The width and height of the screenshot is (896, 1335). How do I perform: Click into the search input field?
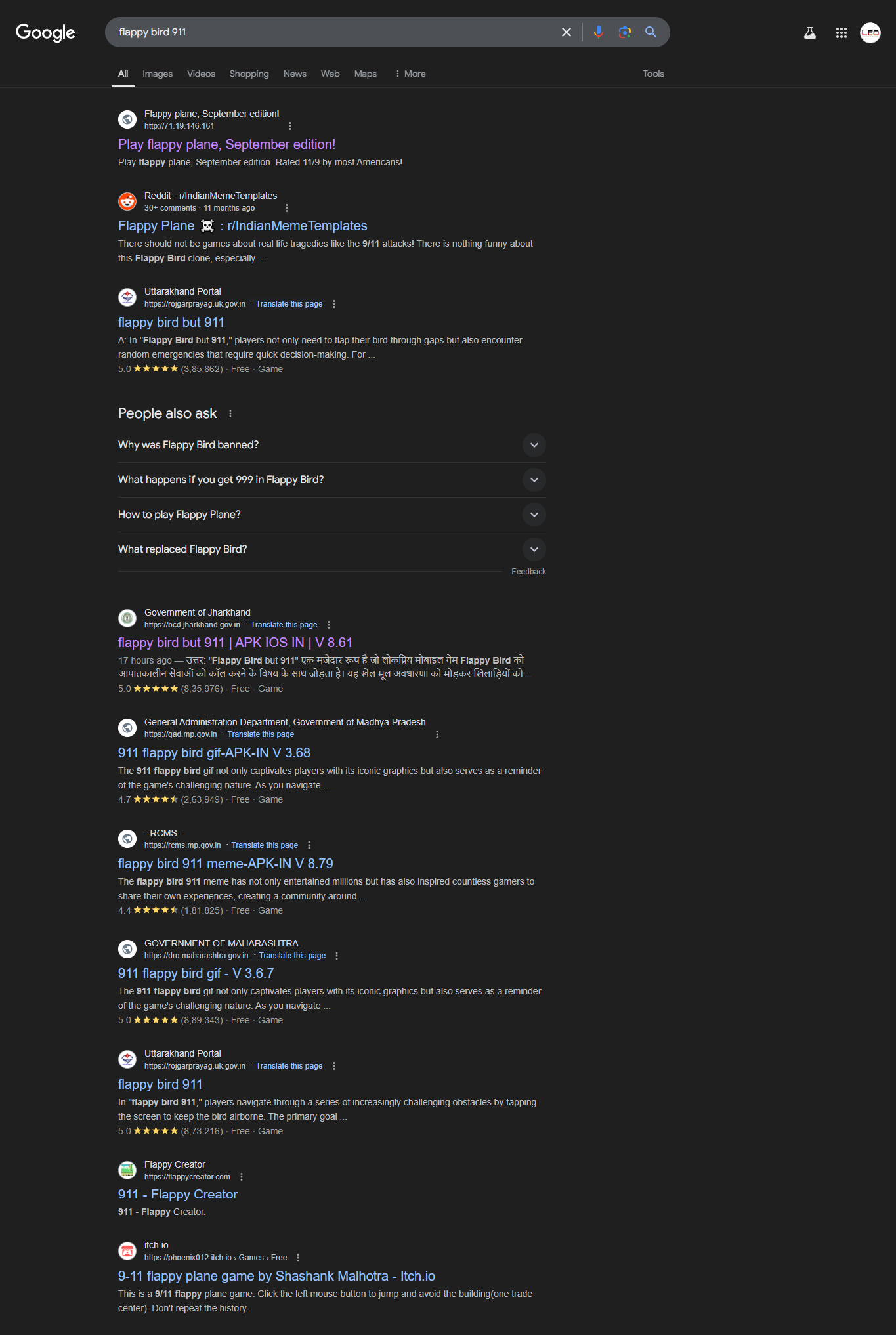click(x=335, y=32)
